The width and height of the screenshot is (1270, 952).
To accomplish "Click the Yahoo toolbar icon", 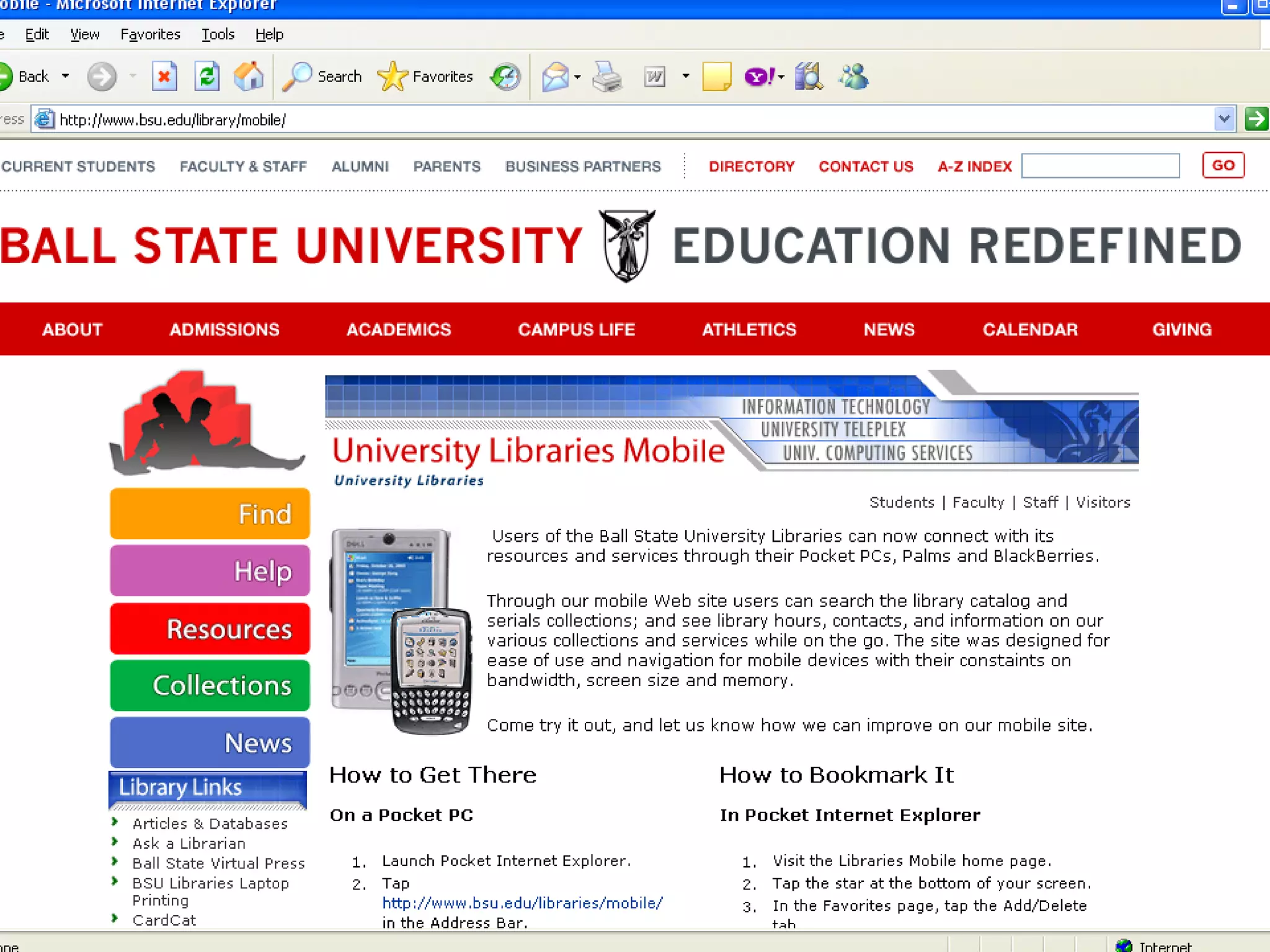I will coord(758,77).
